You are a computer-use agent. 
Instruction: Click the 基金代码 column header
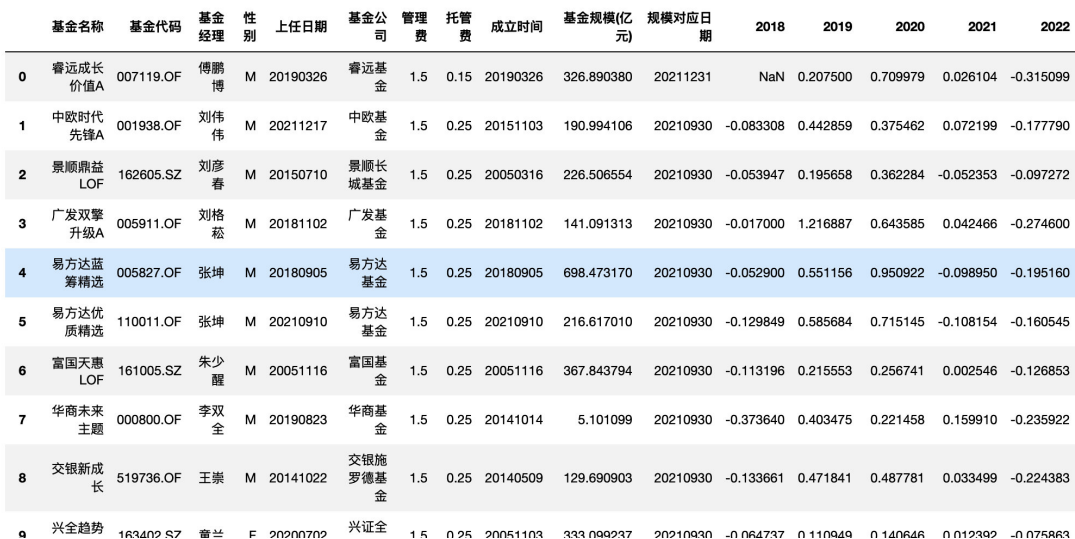156,27
